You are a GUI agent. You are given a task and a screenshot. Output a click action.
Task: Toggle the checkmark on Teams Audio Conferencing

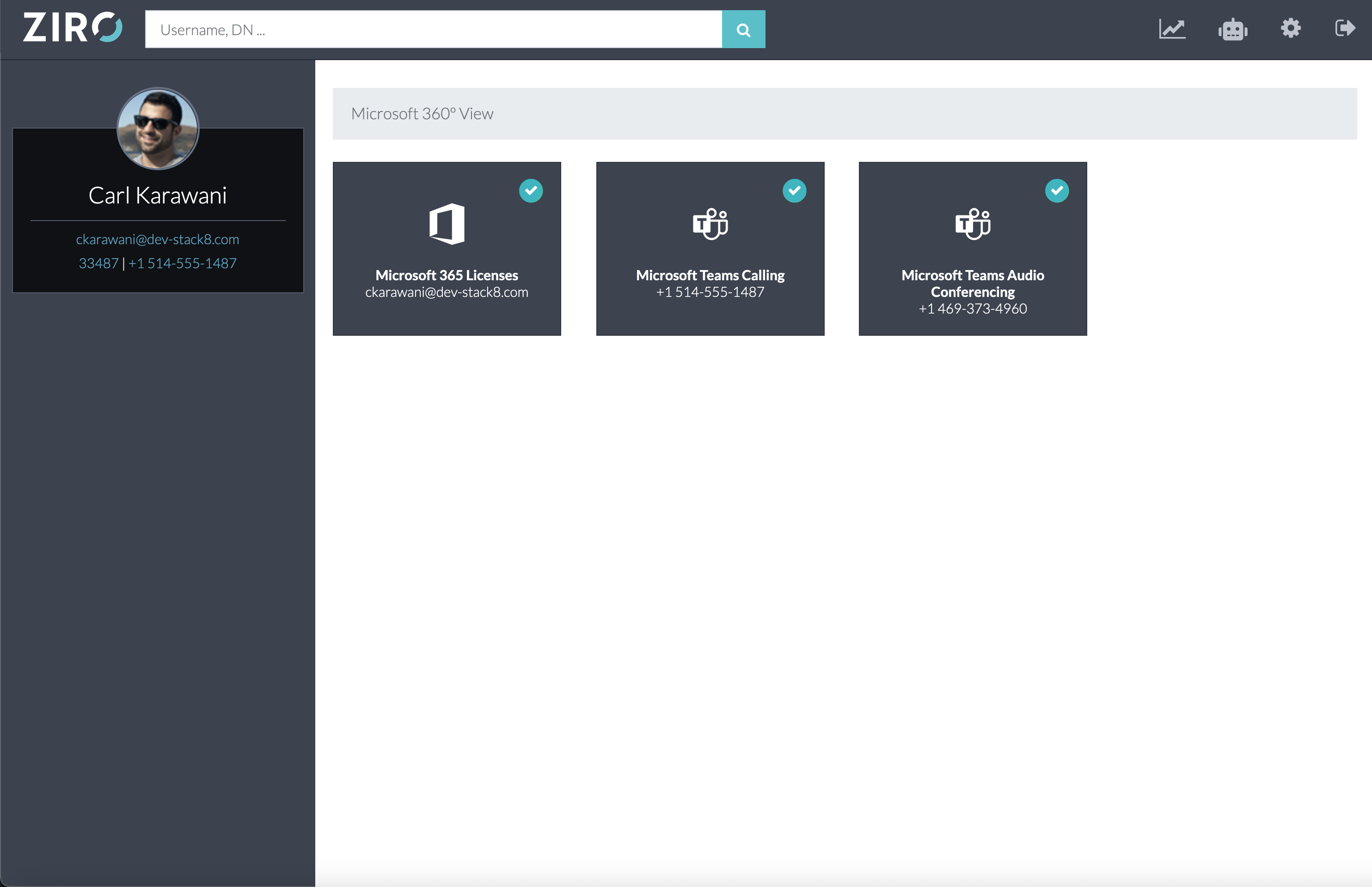[1057, 191]
